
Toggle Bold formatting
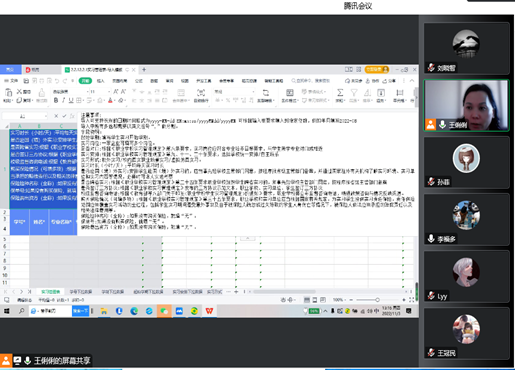56,100
